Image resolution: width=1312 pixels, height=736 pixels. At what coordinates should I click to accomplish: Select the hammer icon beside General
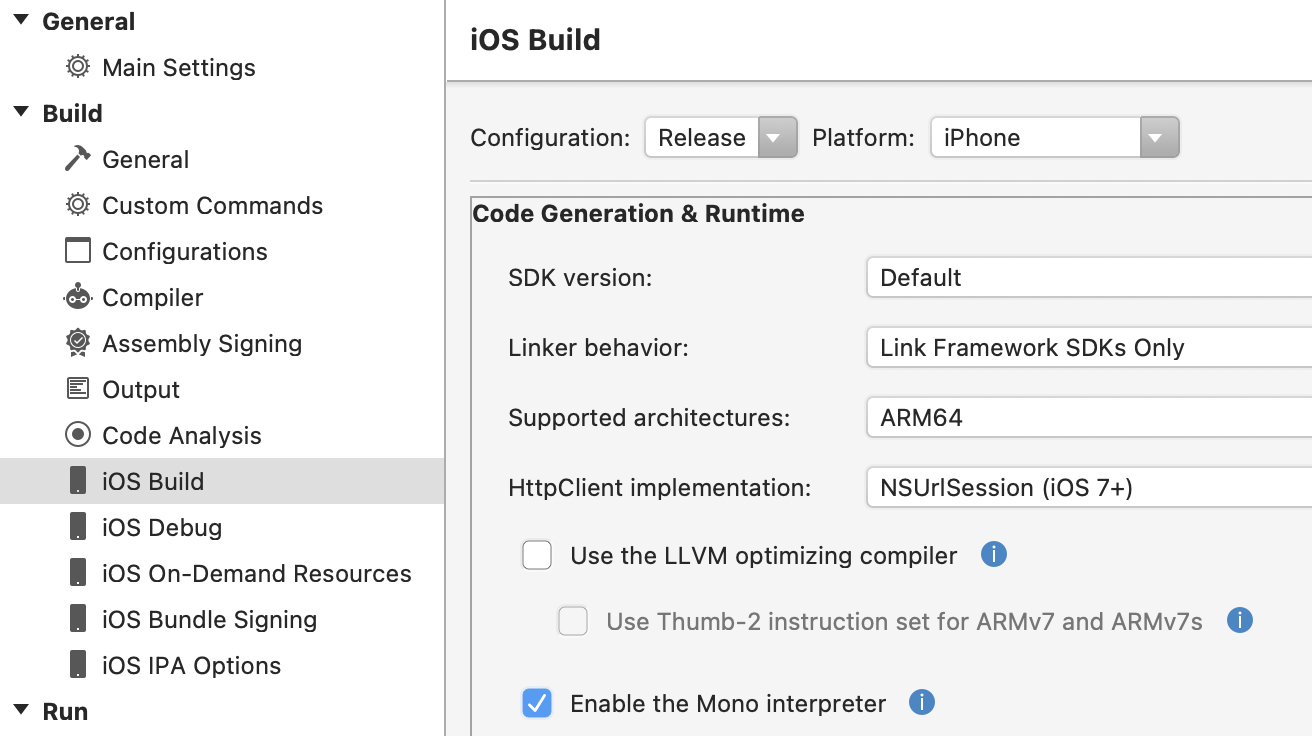pyautogui.click(x=77, y=158)
